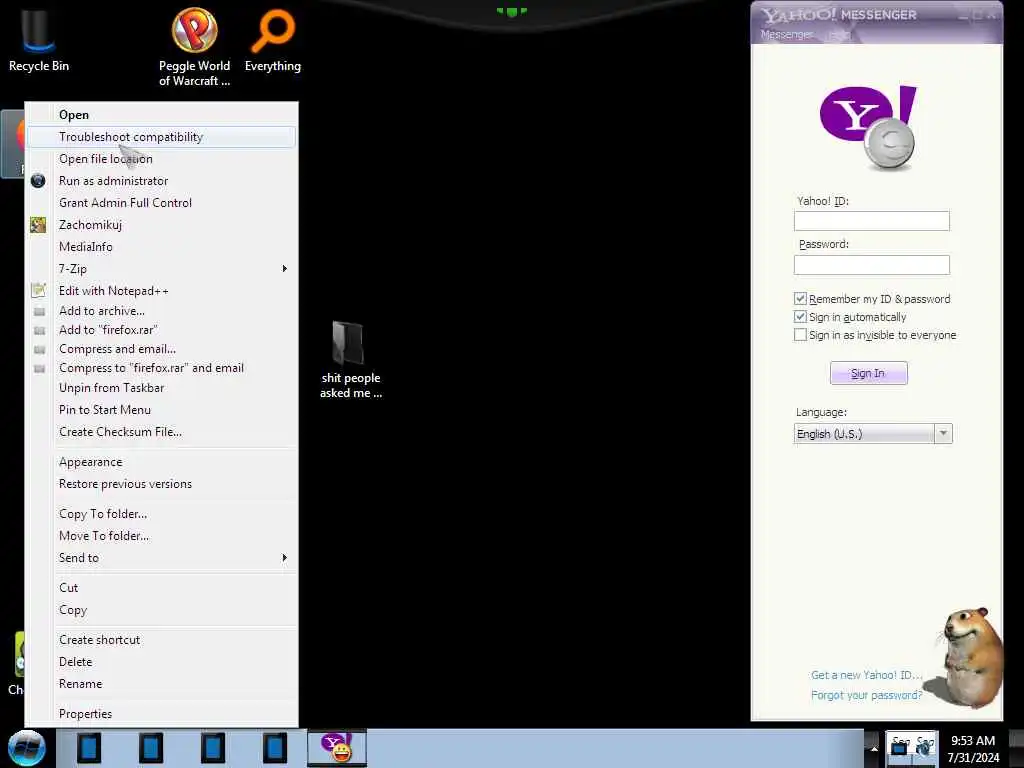Open the Windows Start orb
This screenshot has width=1024, height=768.
27,748
